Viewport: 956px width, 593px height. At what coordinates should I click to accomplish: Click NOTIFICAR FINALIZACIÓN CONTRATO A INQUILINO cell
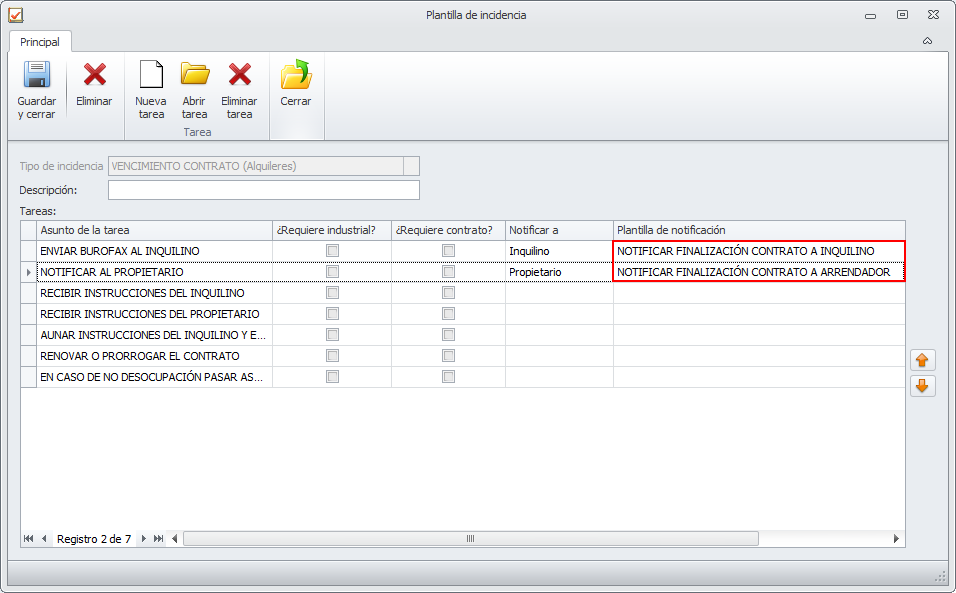pyautogui.click(x=759, y=250)
